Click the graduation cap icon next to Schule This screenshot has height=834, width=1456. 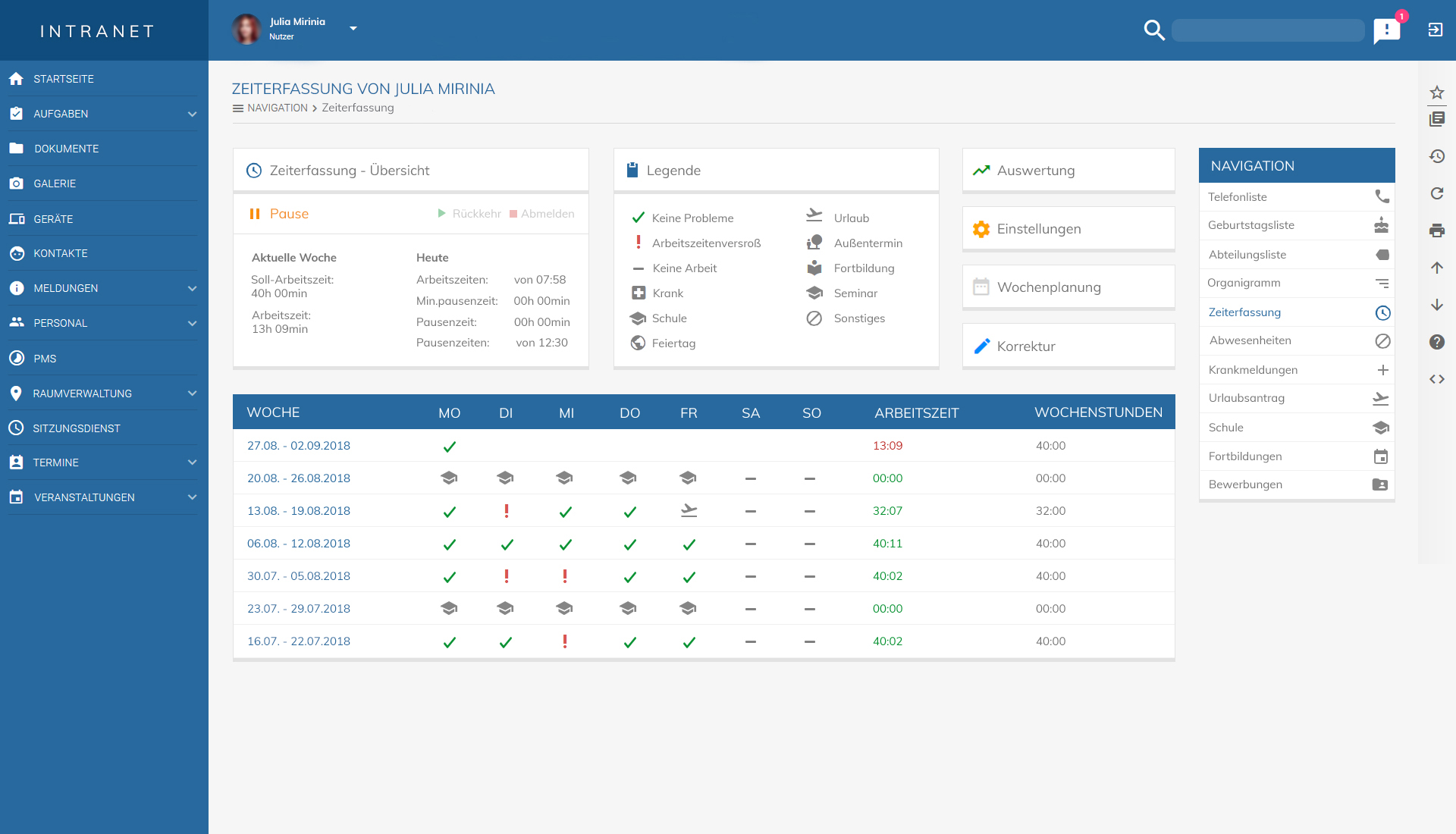coord(1381,428)
